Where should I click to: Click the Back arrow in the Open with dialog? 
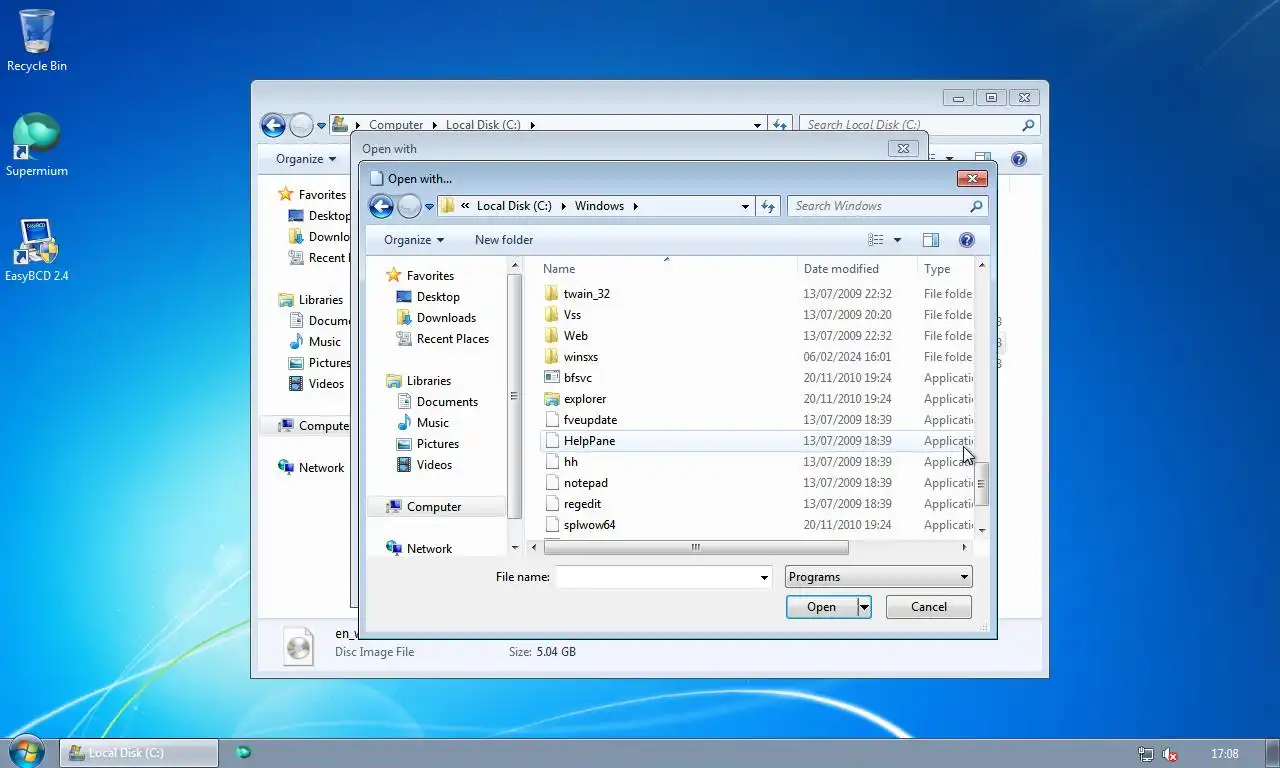coord(381,206)
